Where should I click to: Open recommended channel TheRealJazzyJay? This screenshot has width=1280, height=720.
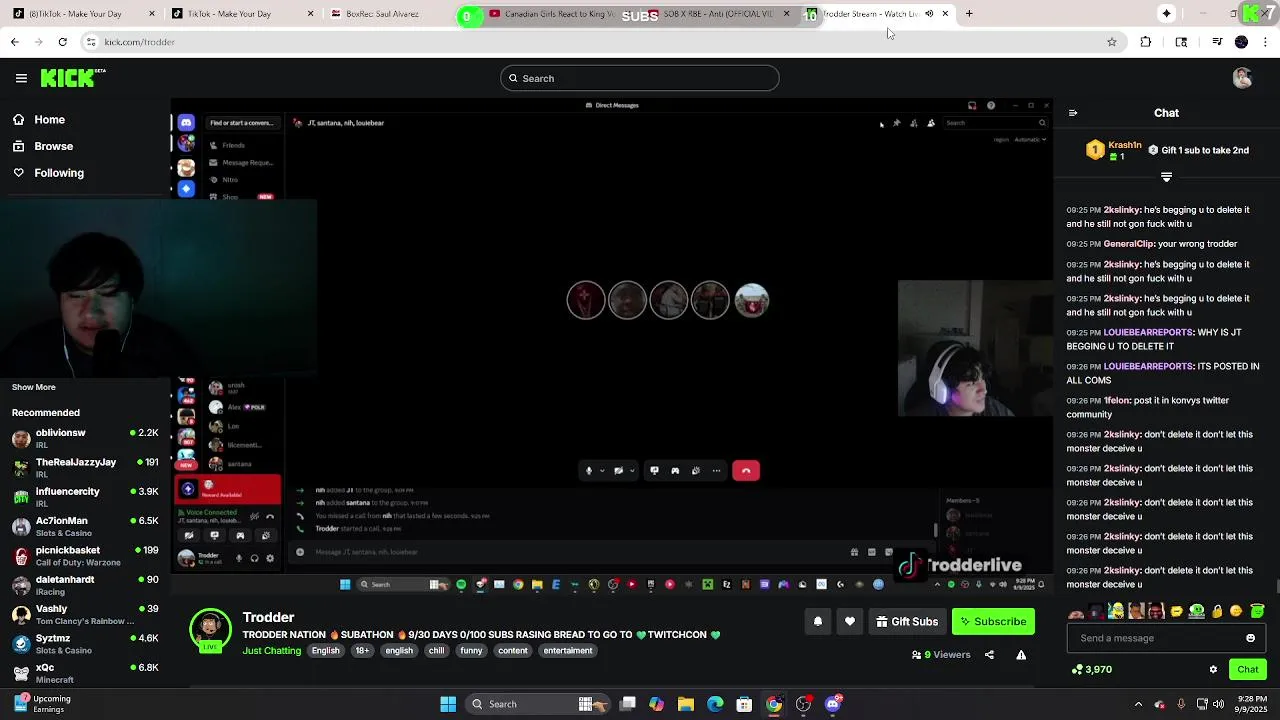(x=85, y=467)
